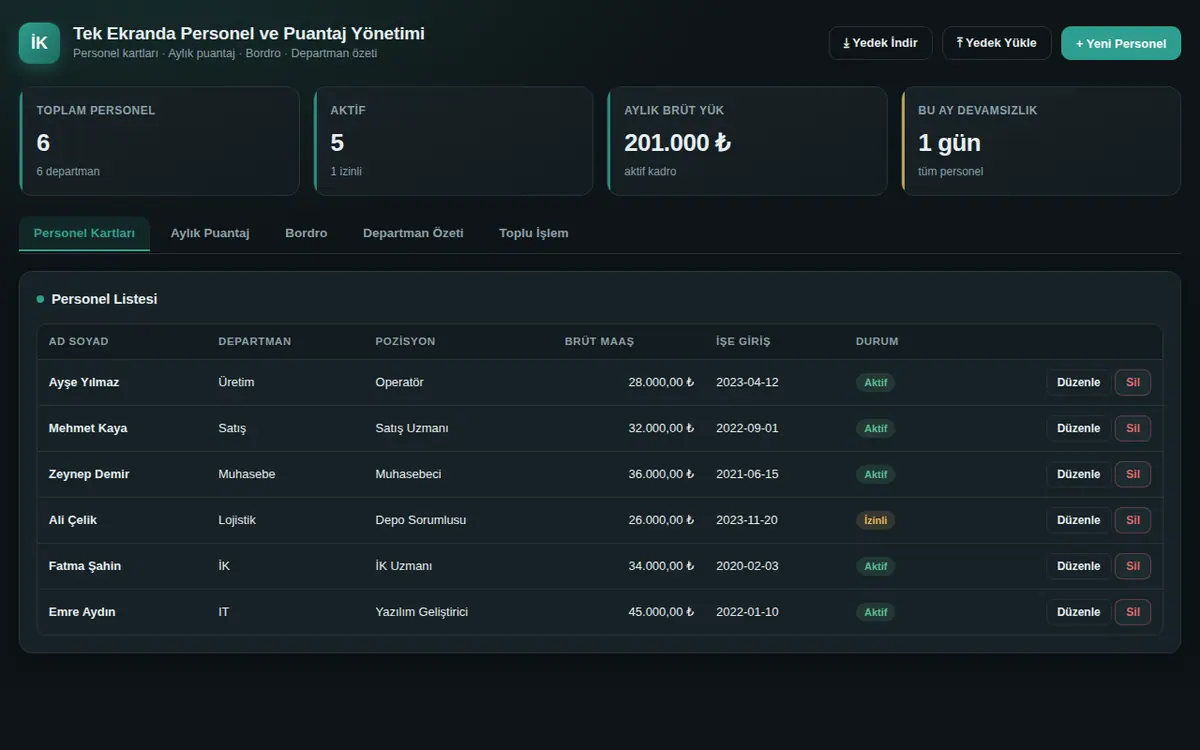
Task: Click the Personel Listesi heading
Action: 104,299
